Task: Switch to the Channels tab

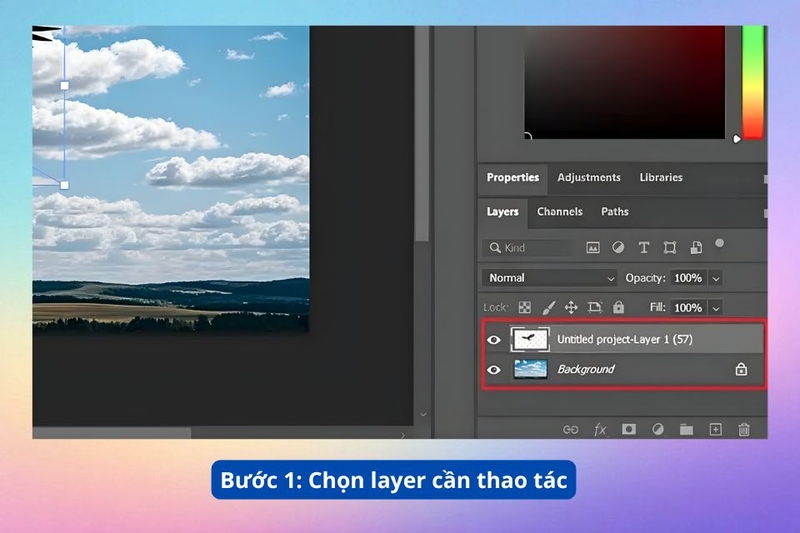Action: tap(560, 212)
